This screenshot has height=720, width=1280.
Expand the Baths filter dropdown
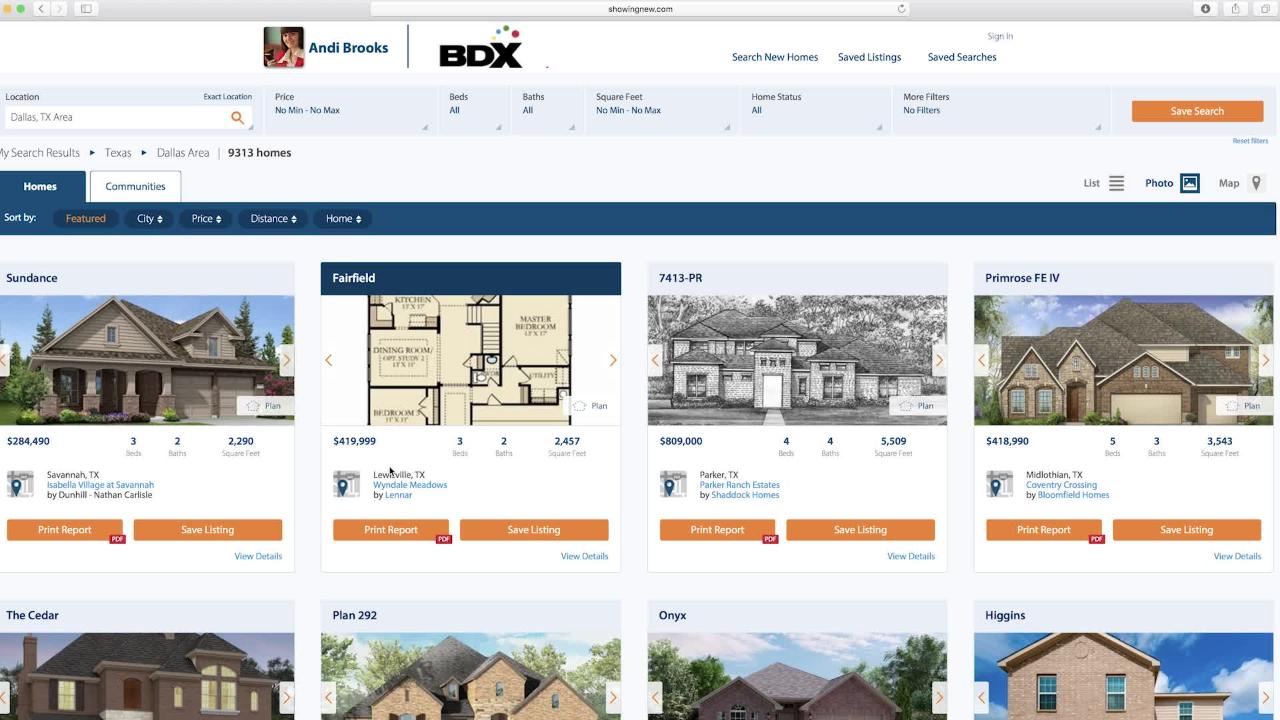547,110
